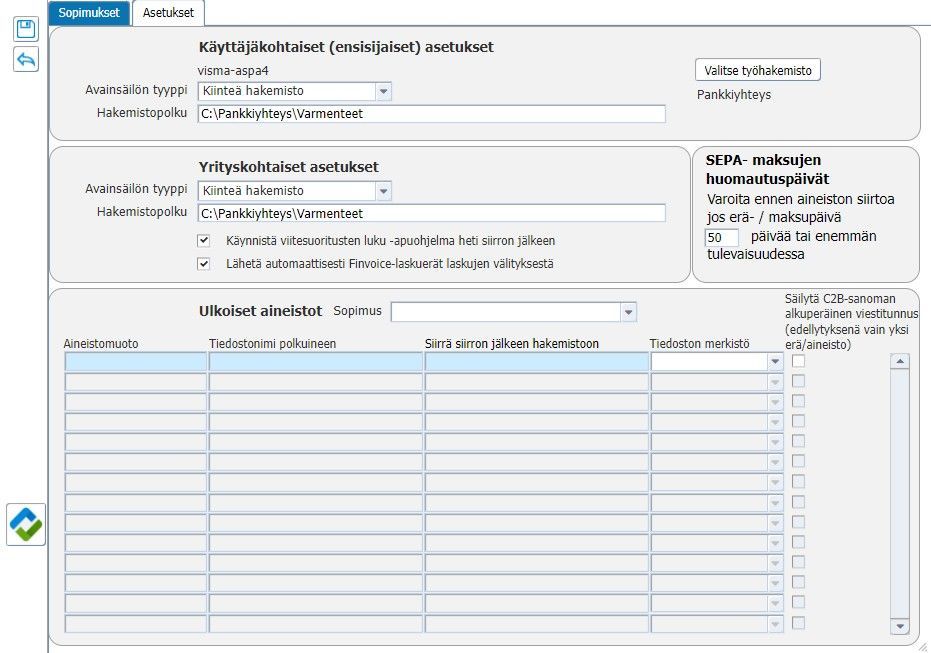
Task: Tick third row Säilytä C2B-sanoman checkbox
Action: [799, 401]
